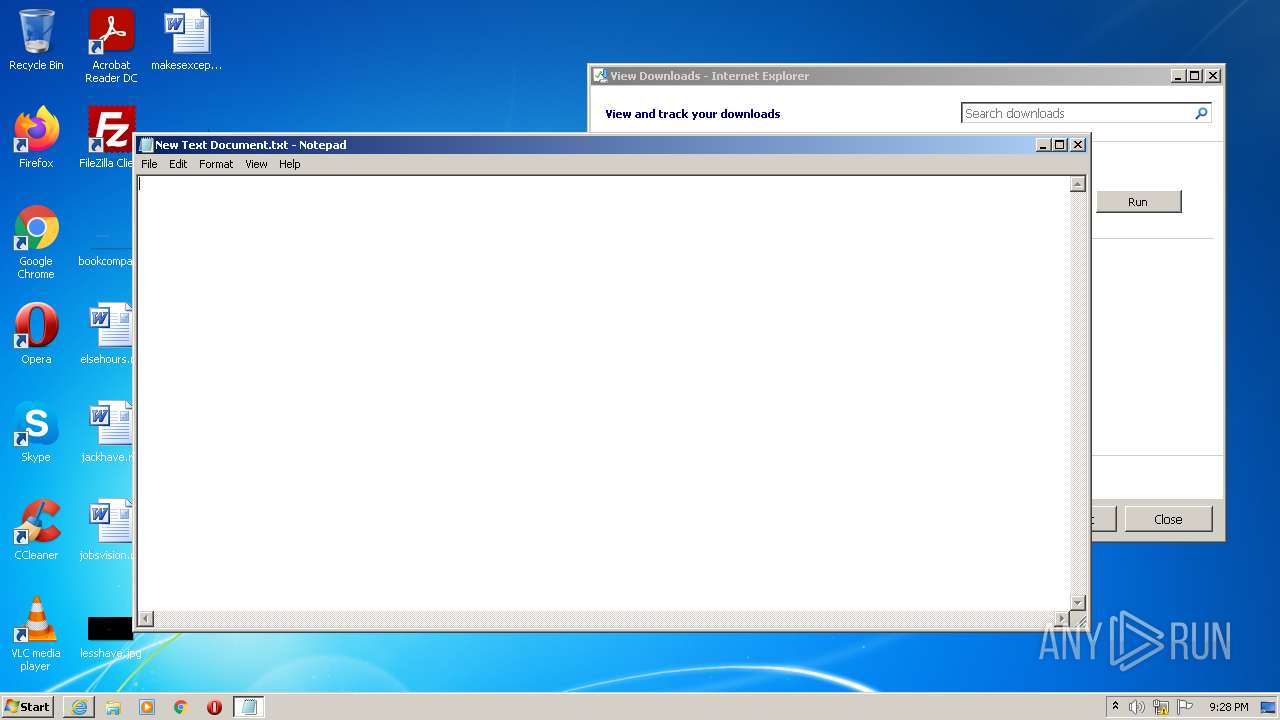
Task: Open the Action Center flag icon
Action: click(x=1185, y=707)
